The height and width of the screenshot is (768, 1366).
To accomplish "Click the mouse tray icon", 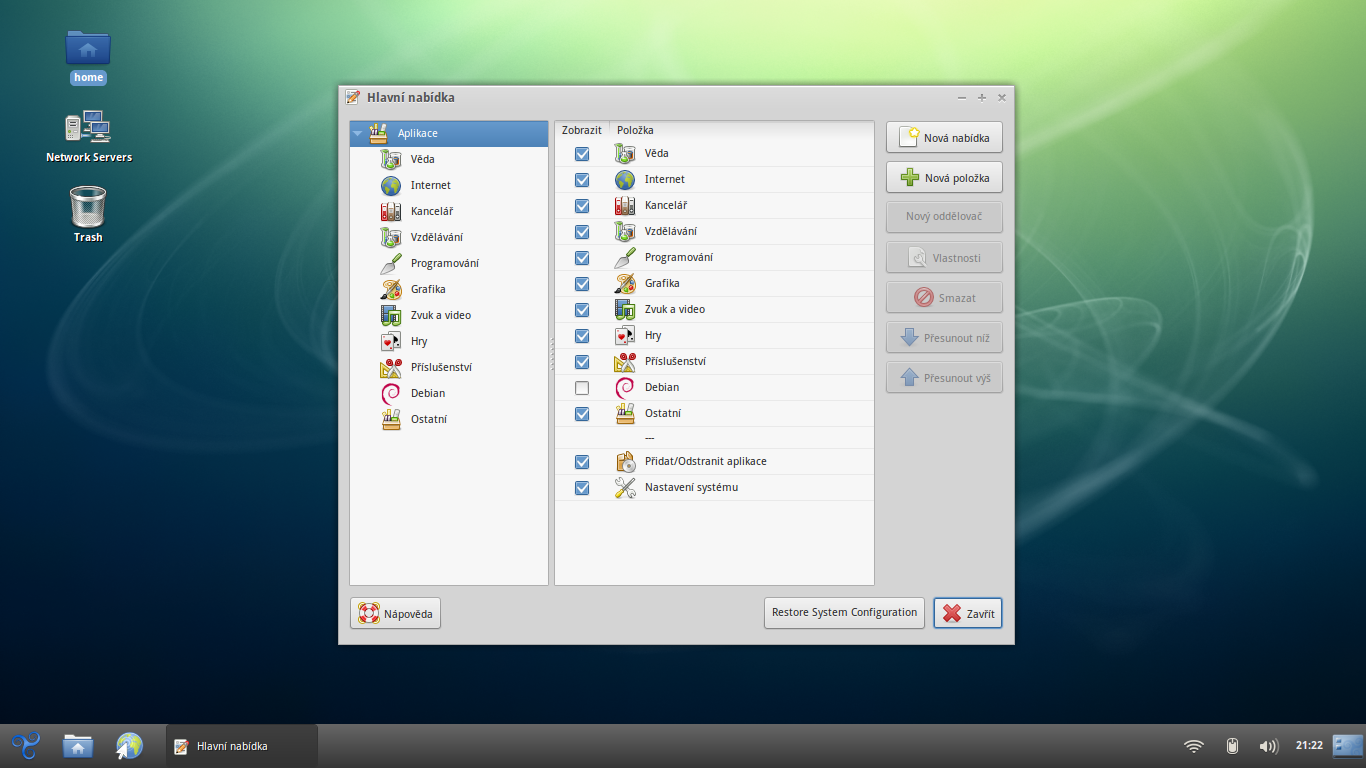I will click(1233, 746).
